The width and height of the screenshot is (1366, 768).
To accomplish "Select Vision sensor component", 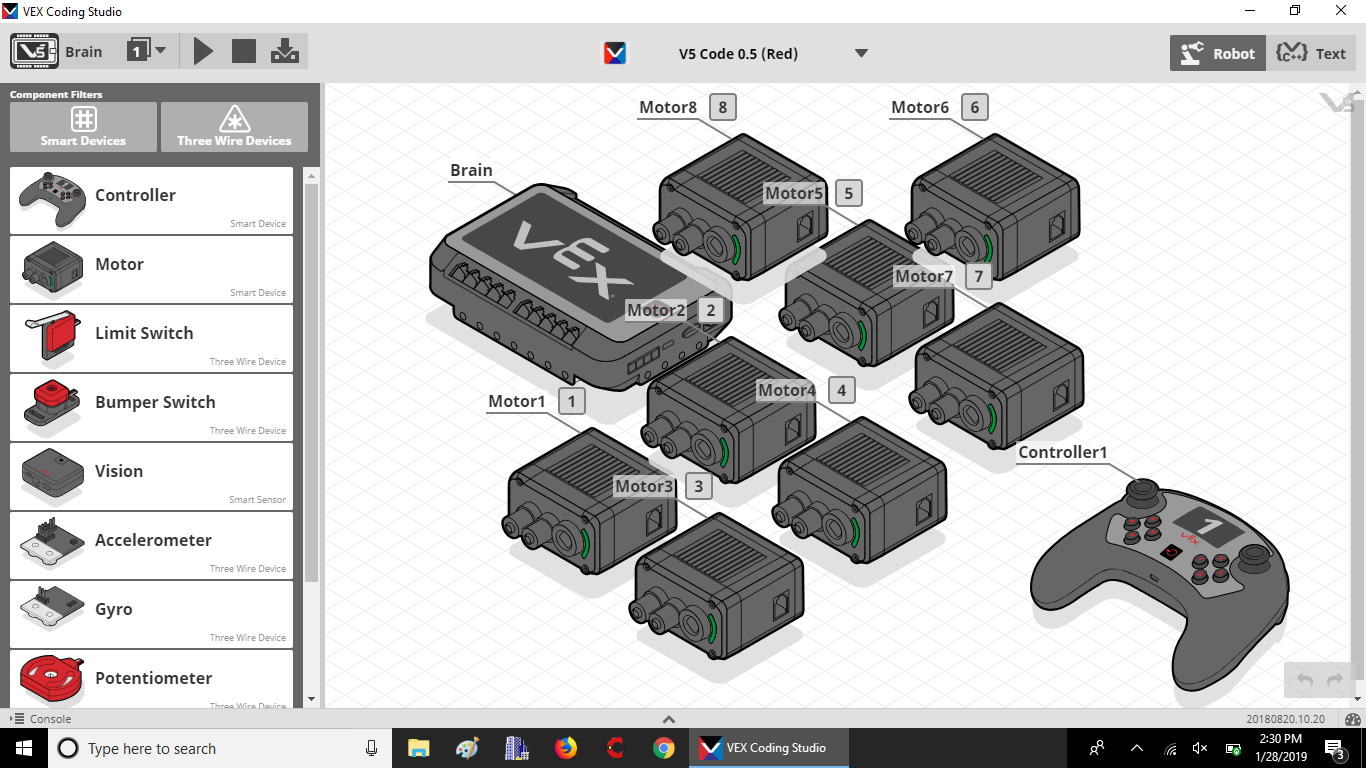I will pos(151,476).
